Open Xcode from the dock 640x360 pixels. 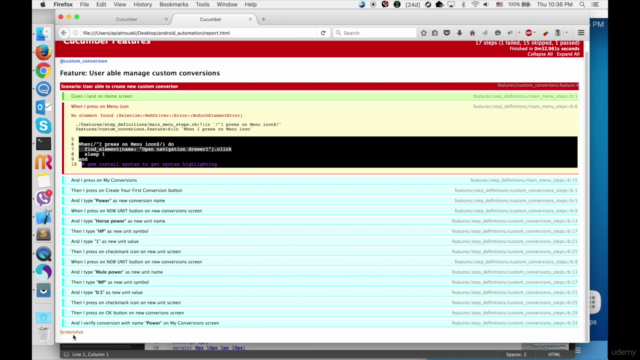click(x=43, y=217)
